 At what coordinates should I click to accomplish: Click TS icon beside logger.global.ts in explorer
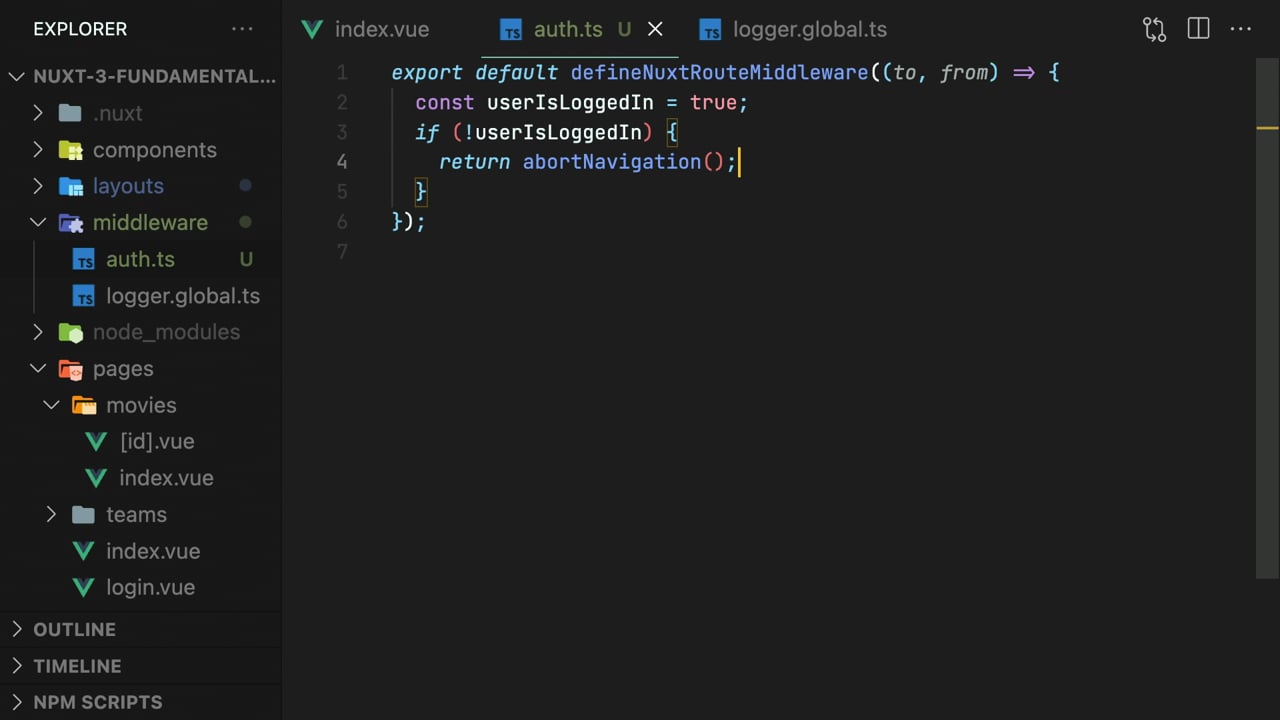pos(85,297)
